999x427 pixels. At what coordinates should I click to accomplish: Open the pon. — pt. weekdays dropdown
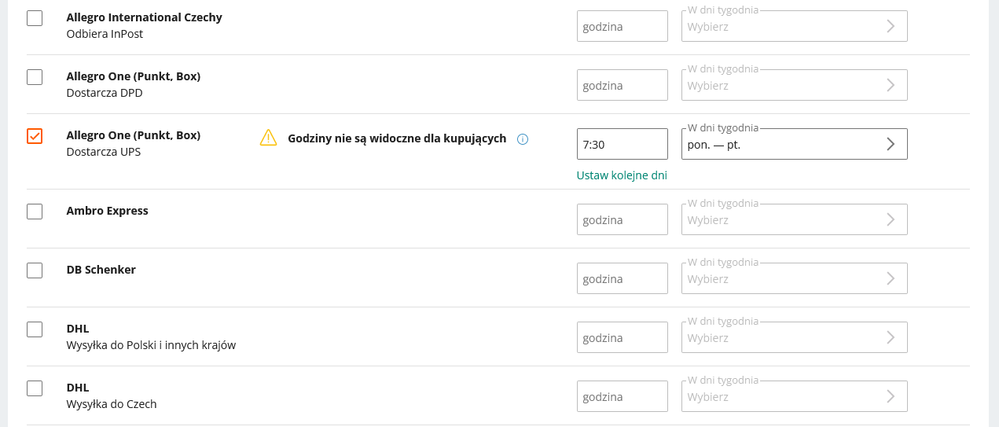pyautogui.click(x=794, y=144)
